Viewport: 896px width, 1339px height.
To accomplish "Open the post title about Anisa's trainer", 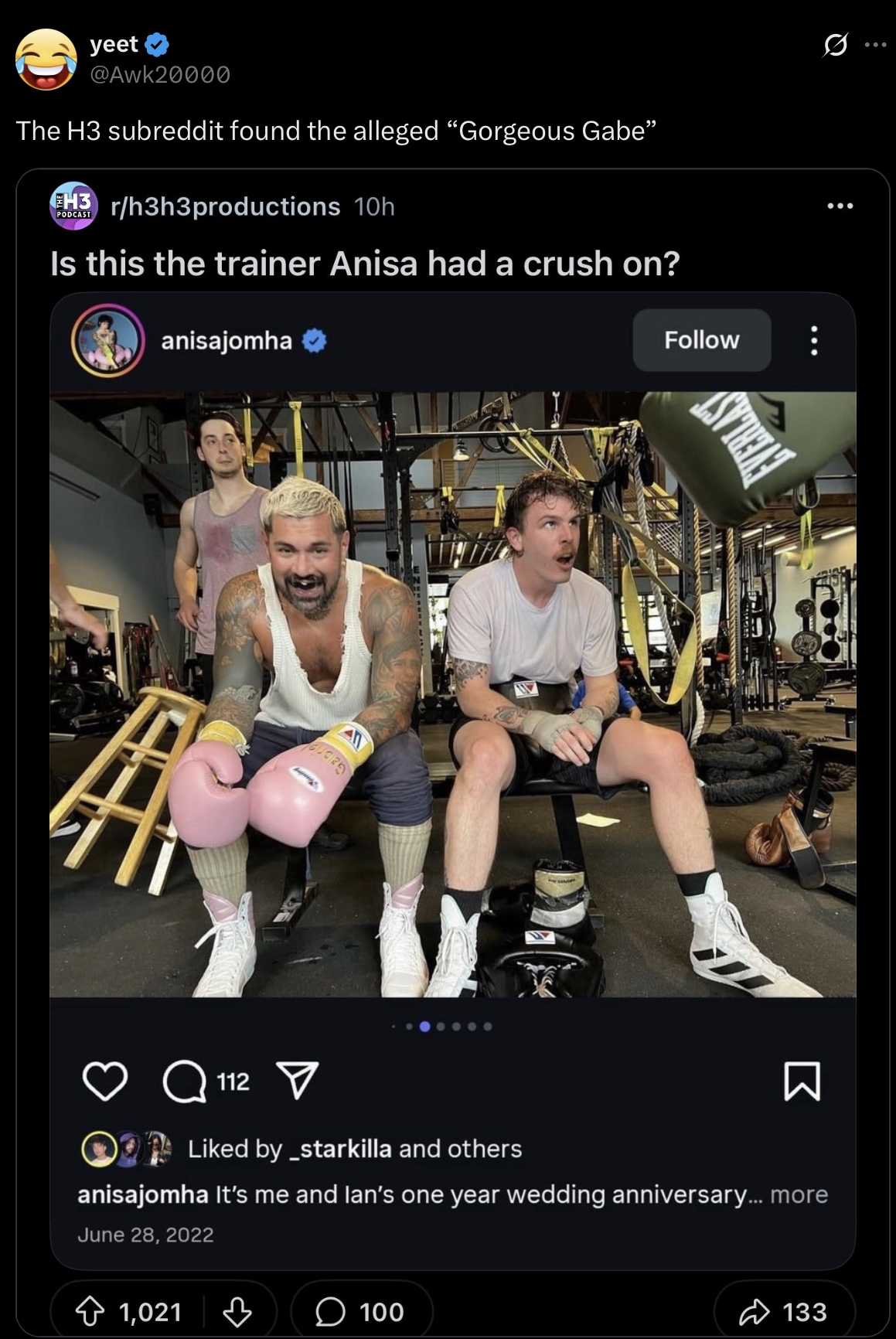I will coord(365,264).
